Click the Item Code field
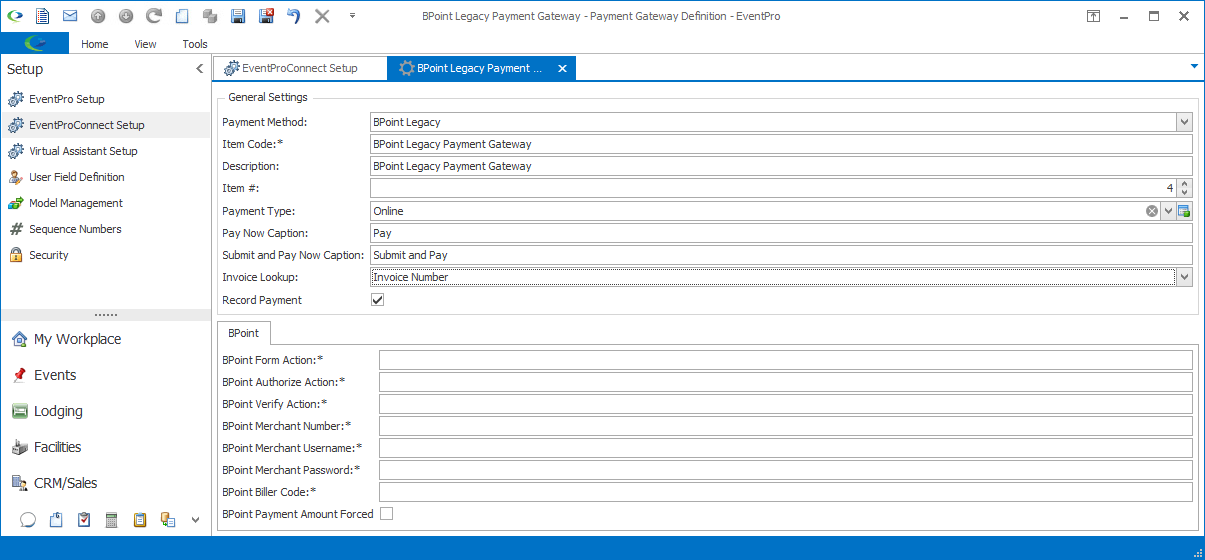The height and width of the screenshot is (560, 1205). coord(781,144)
